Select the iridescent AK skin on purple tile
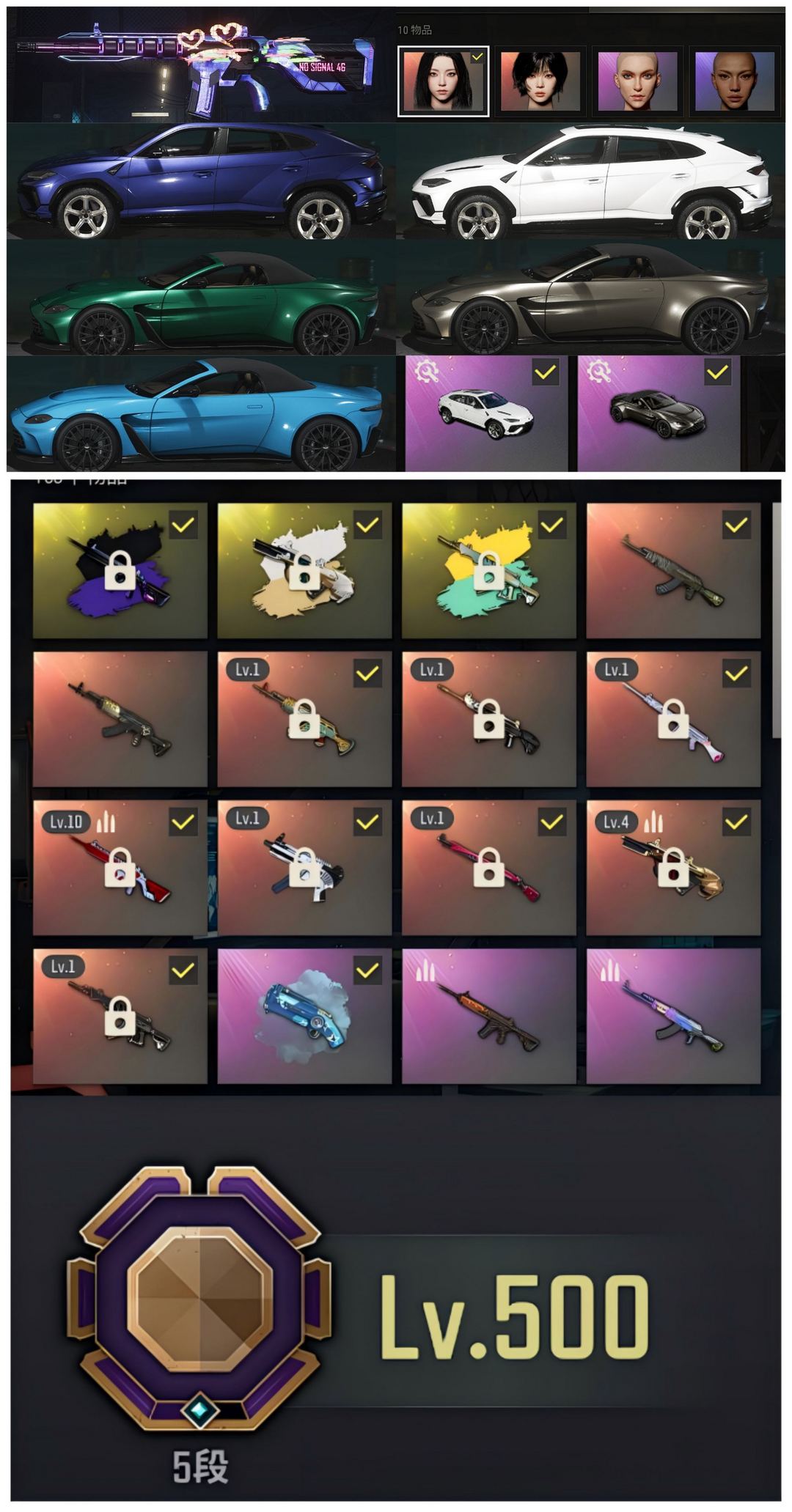Image resolution: width=792 pixels, height=1512 pixels. (673, 1016)
